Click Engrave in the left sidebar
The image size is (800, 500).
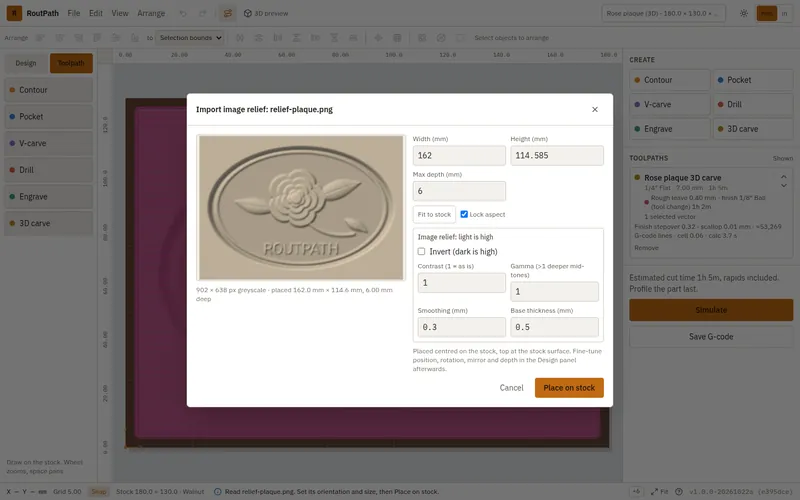[48, 196]
